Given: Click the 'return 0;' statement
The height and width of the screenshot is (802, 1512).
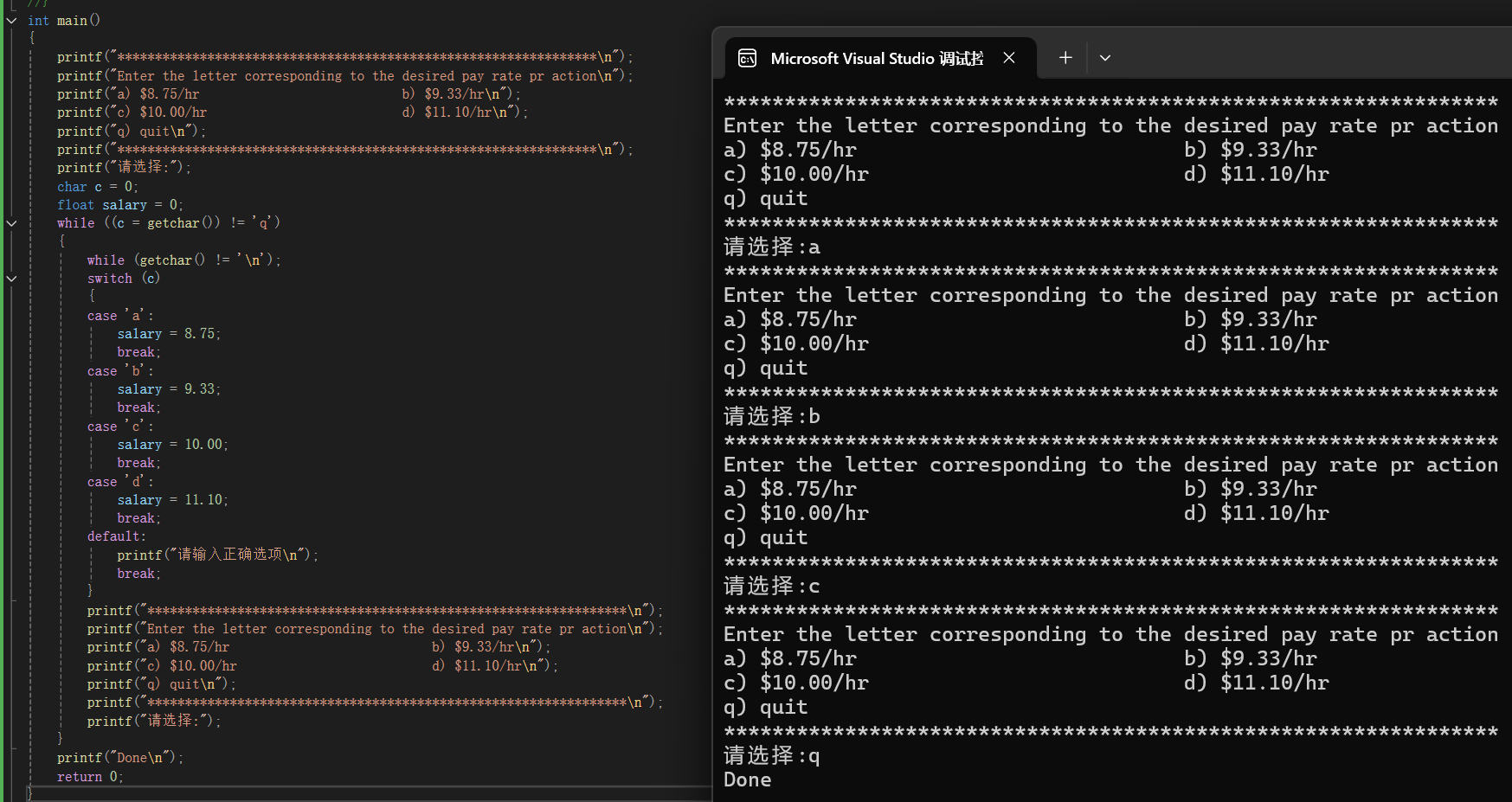Looking at the screenshot, I should pos(91,777).
